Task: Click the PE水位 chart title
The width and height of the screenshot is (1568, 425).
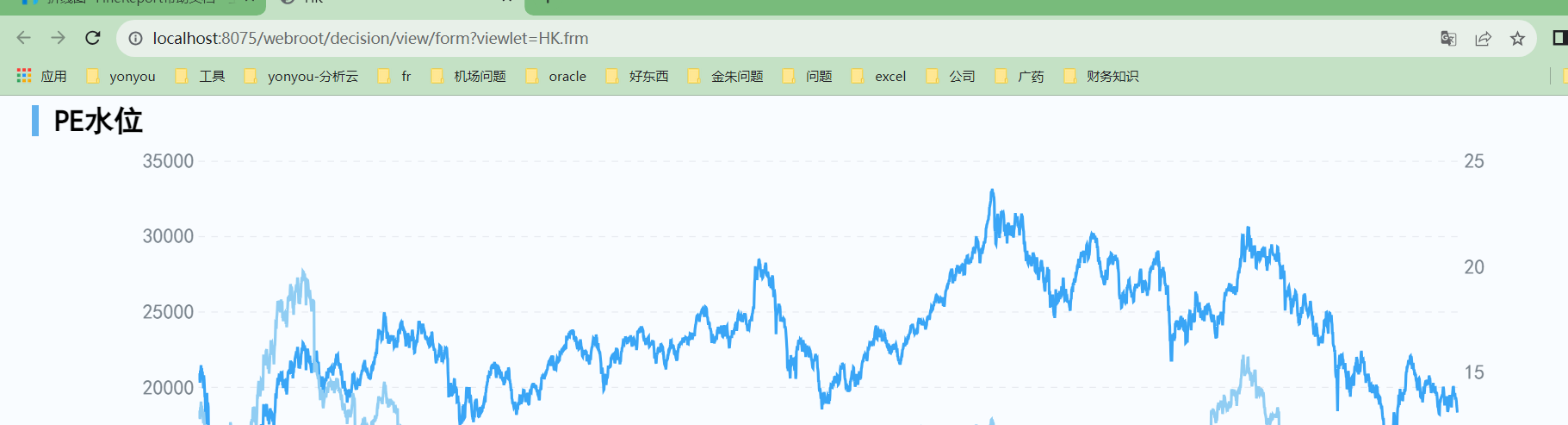Action: pyautogui.click(x=98, y=121)
